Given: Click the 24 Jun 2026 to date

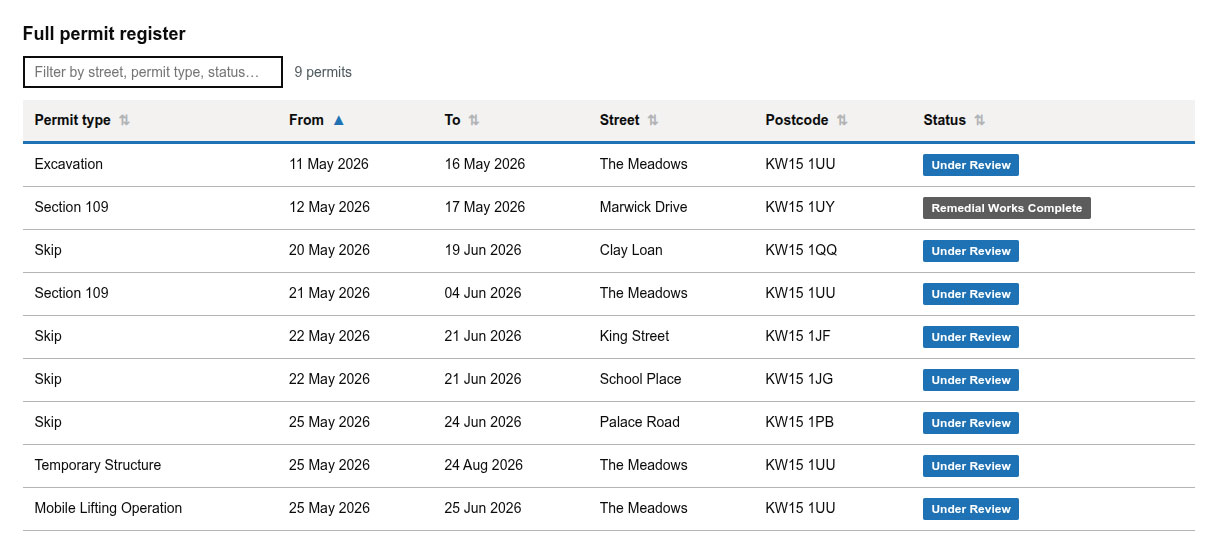Looking at the screenshot, I should (x=483, y=422).
